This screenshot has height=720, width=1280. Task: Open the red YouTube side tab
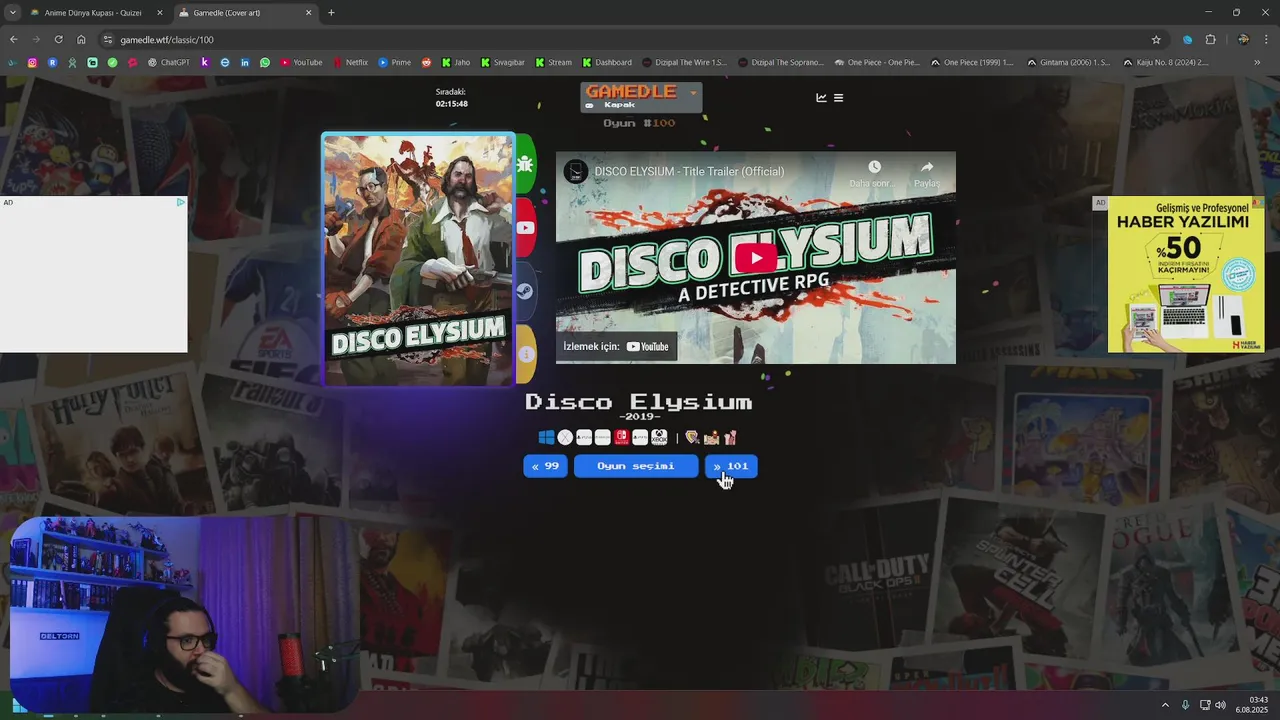tap(525, 227)
